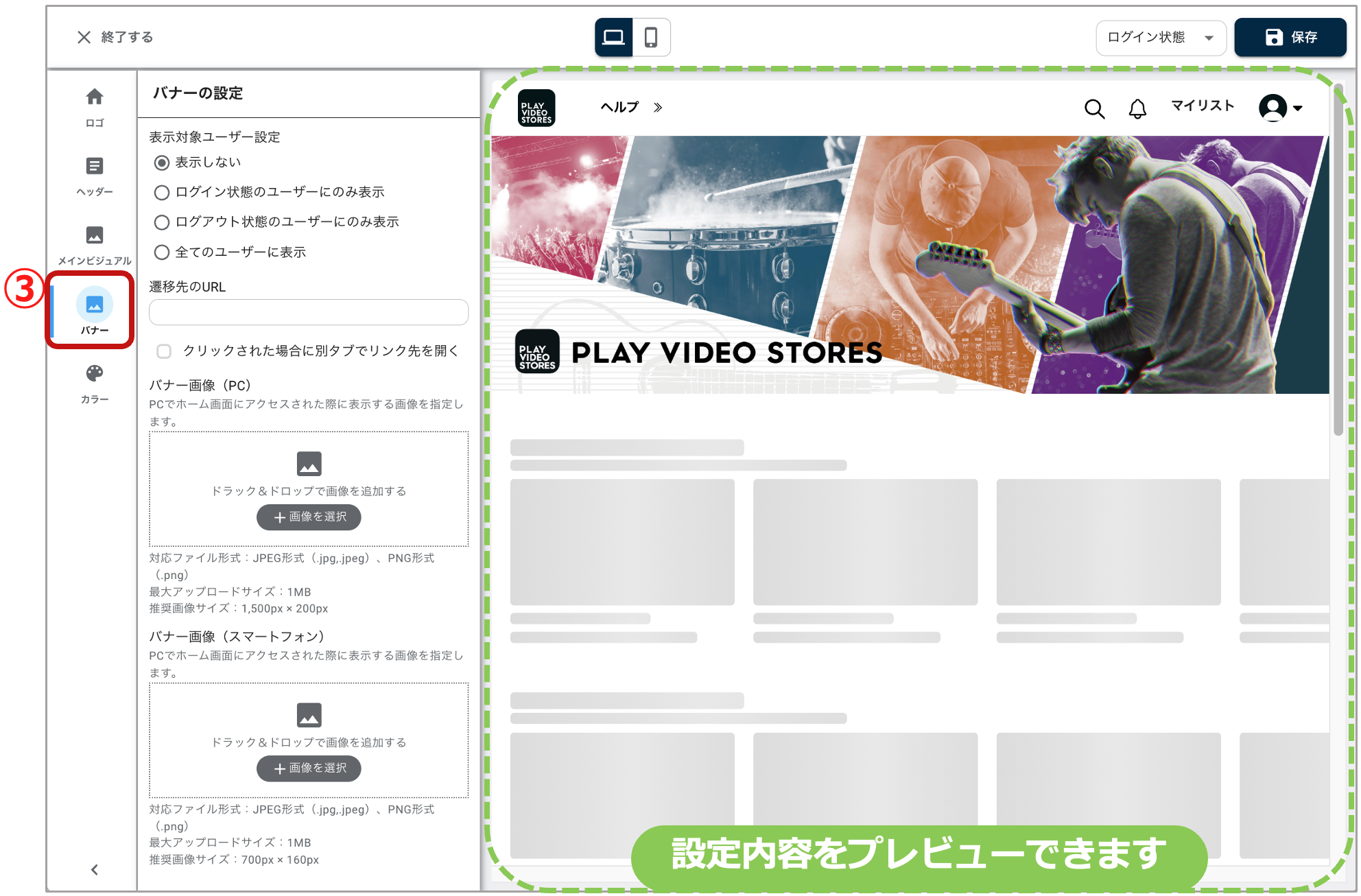This screenshot has width=1361, height=896.
Task: Click the image icon in smartphone banner drop zone
Action: [309, 715]
